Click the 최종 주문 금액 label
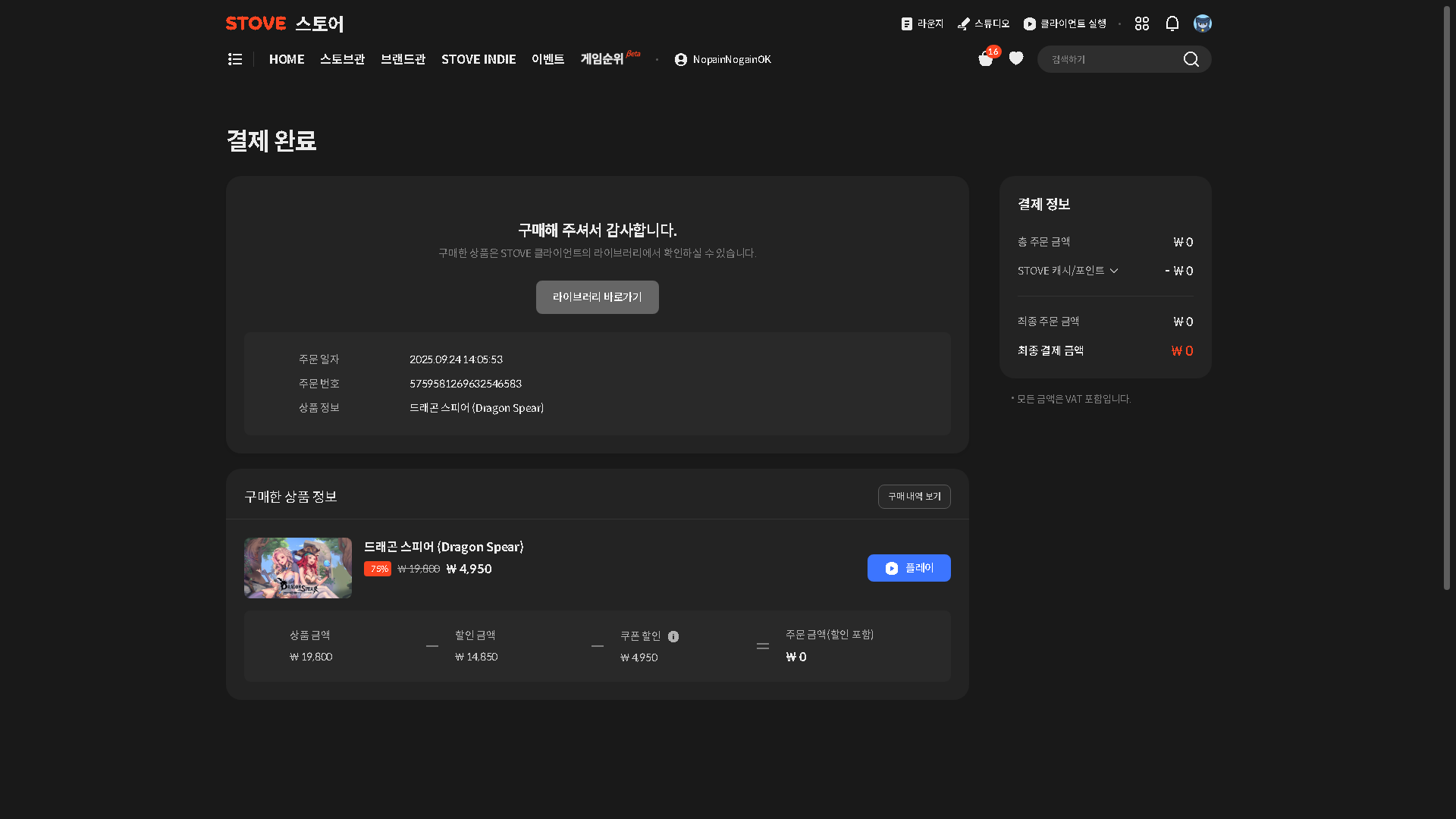1456x819 pixels. click(1048, 322)
